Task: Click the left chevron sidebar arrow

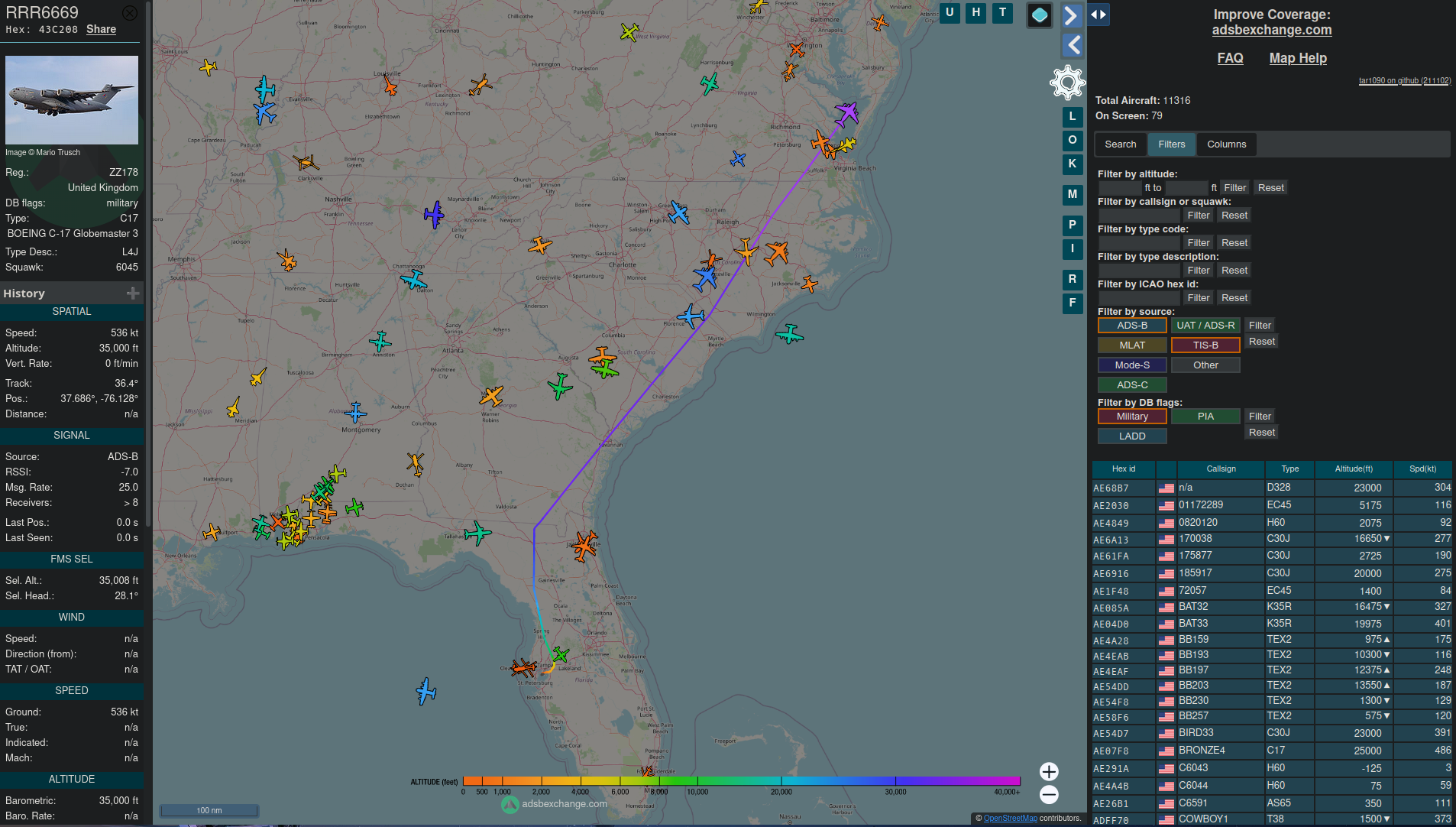Action: click(1072, 45)
